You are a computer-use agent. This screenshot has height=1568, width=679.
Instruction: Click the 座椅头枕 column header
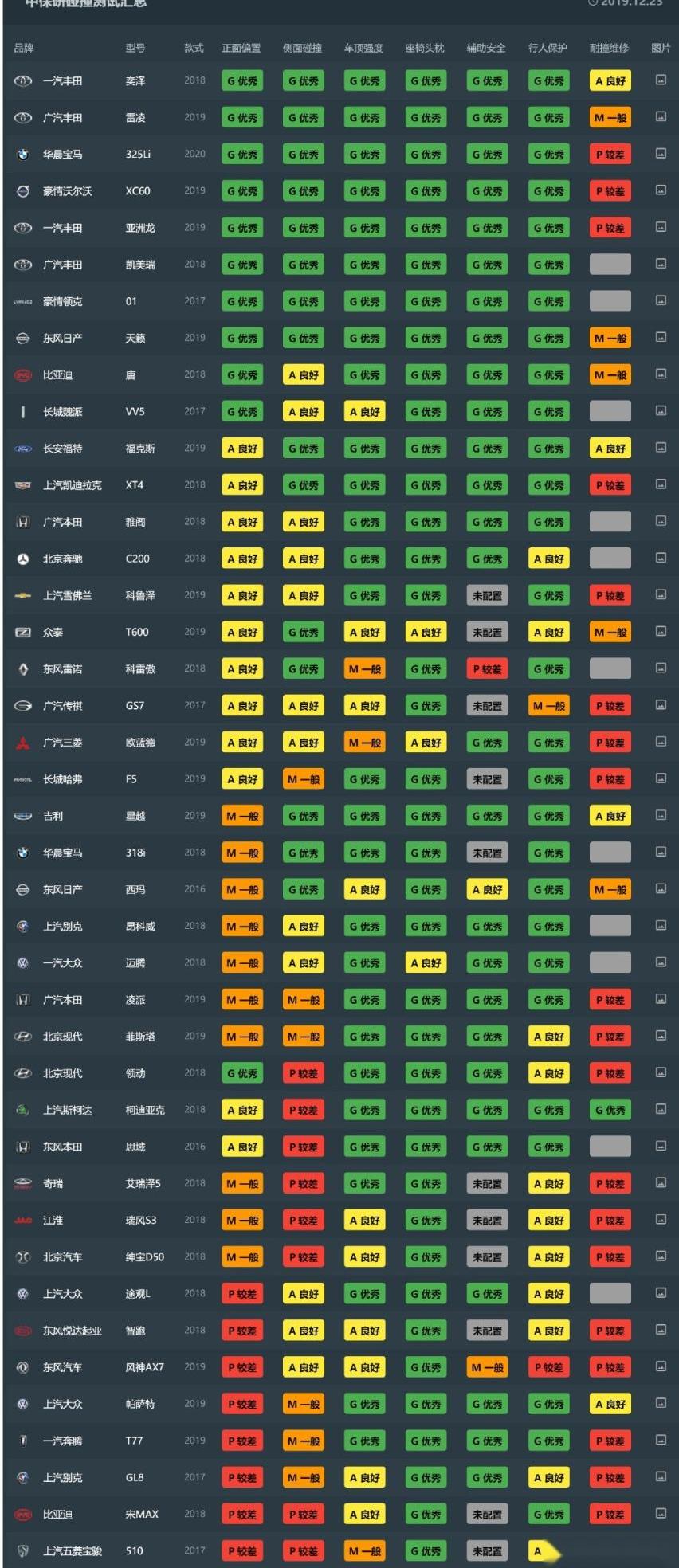[x=425, y=48]
